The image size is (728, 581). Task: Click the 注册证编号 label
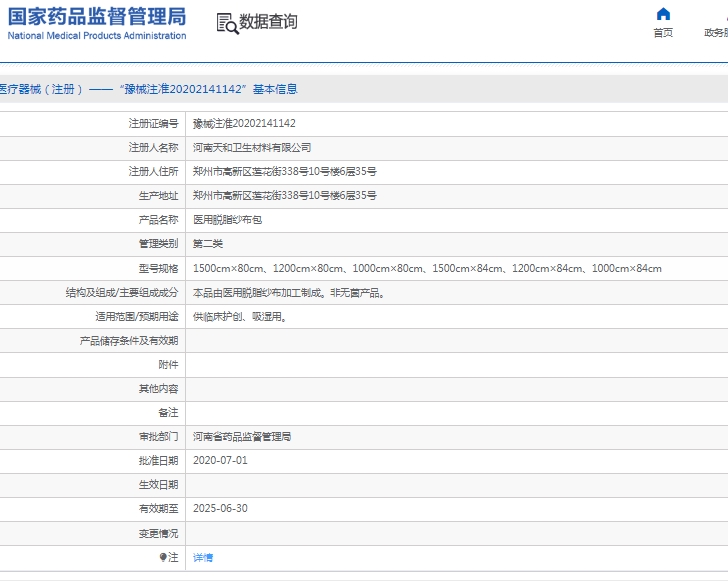[153, 123]
